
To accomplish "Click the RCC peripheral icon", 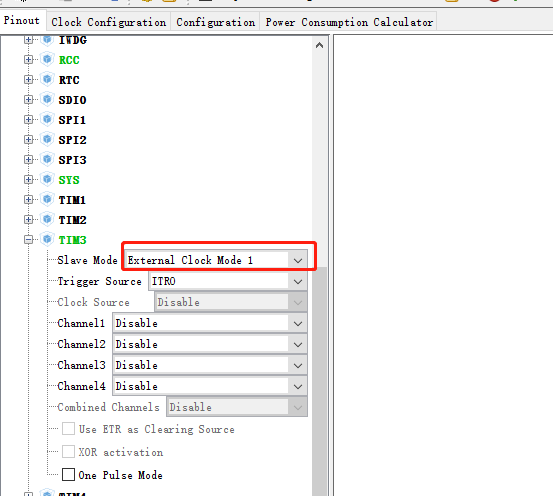I will tap(47, 59).
